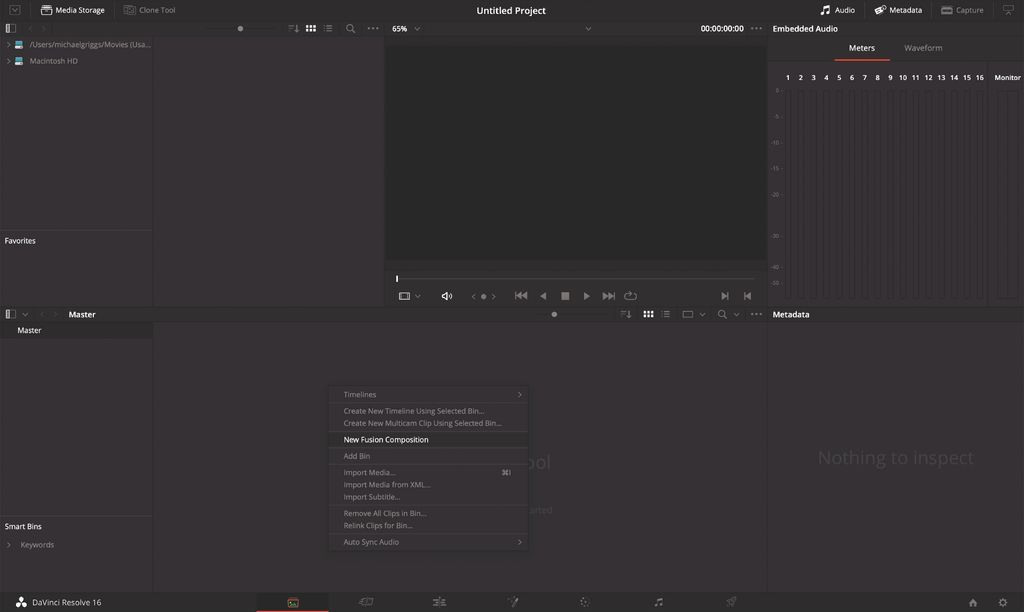Open the 65% viewer zoom dropdown
This screenshot has width=1024, height=612.
tap(403, 28)
